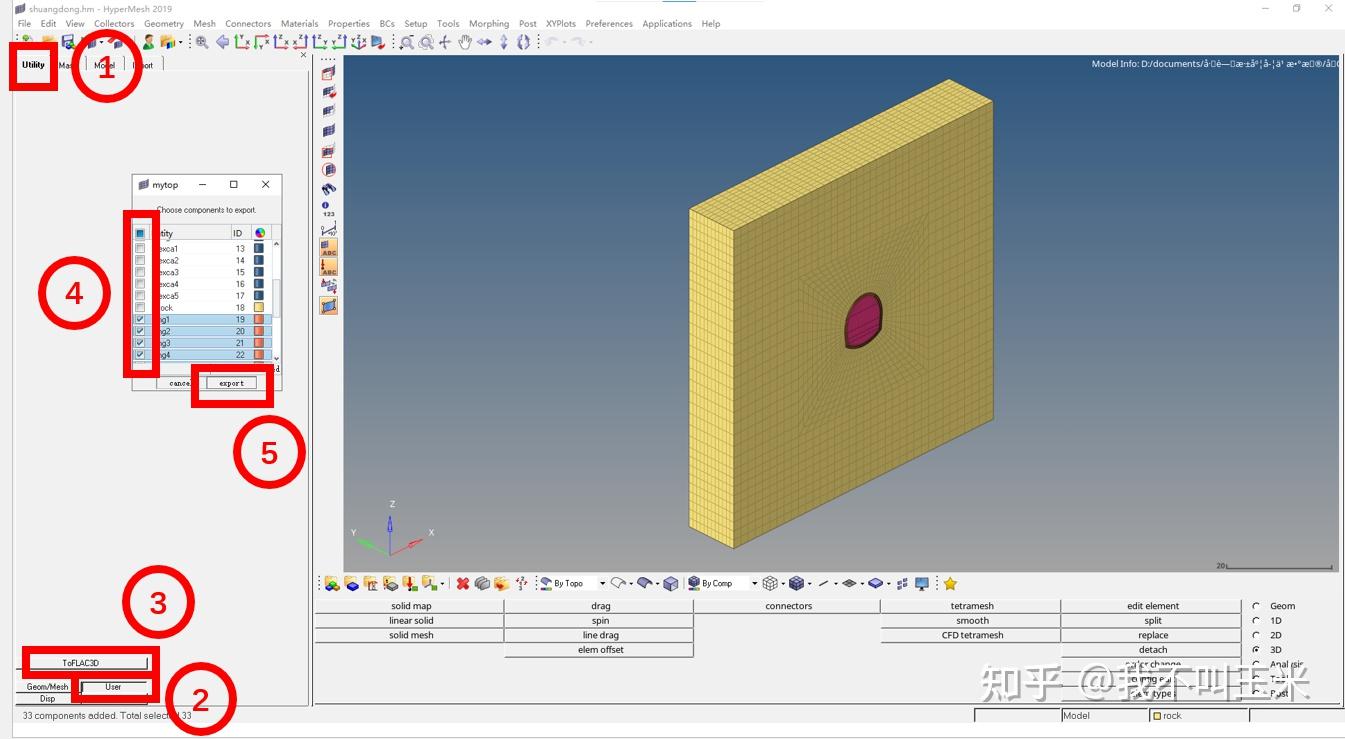
Task: Select the pan hand tool in top toolbar
Action: pos(464,42)
